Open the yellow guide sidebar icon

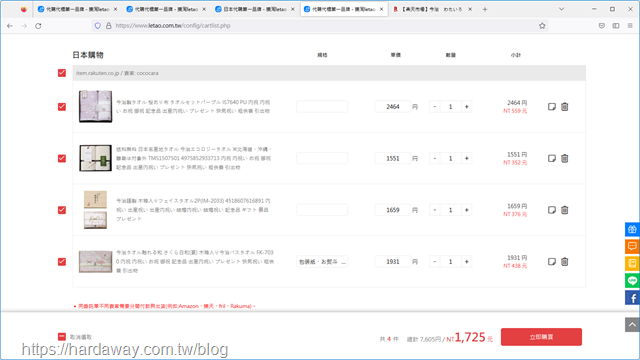632,264
